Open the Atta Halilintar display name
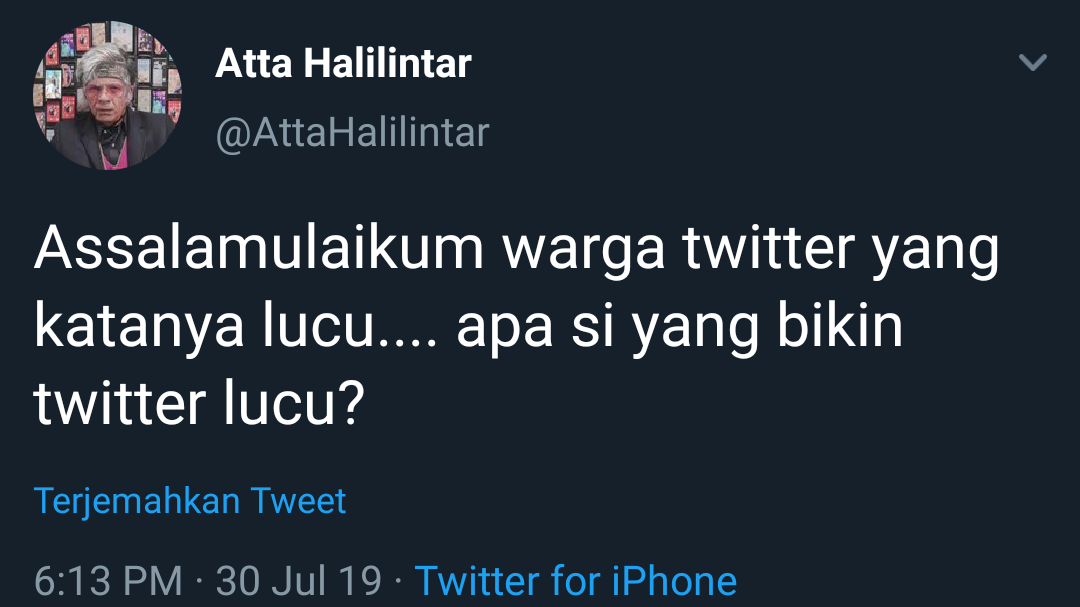1080x607 pixels. pos(343,65)
